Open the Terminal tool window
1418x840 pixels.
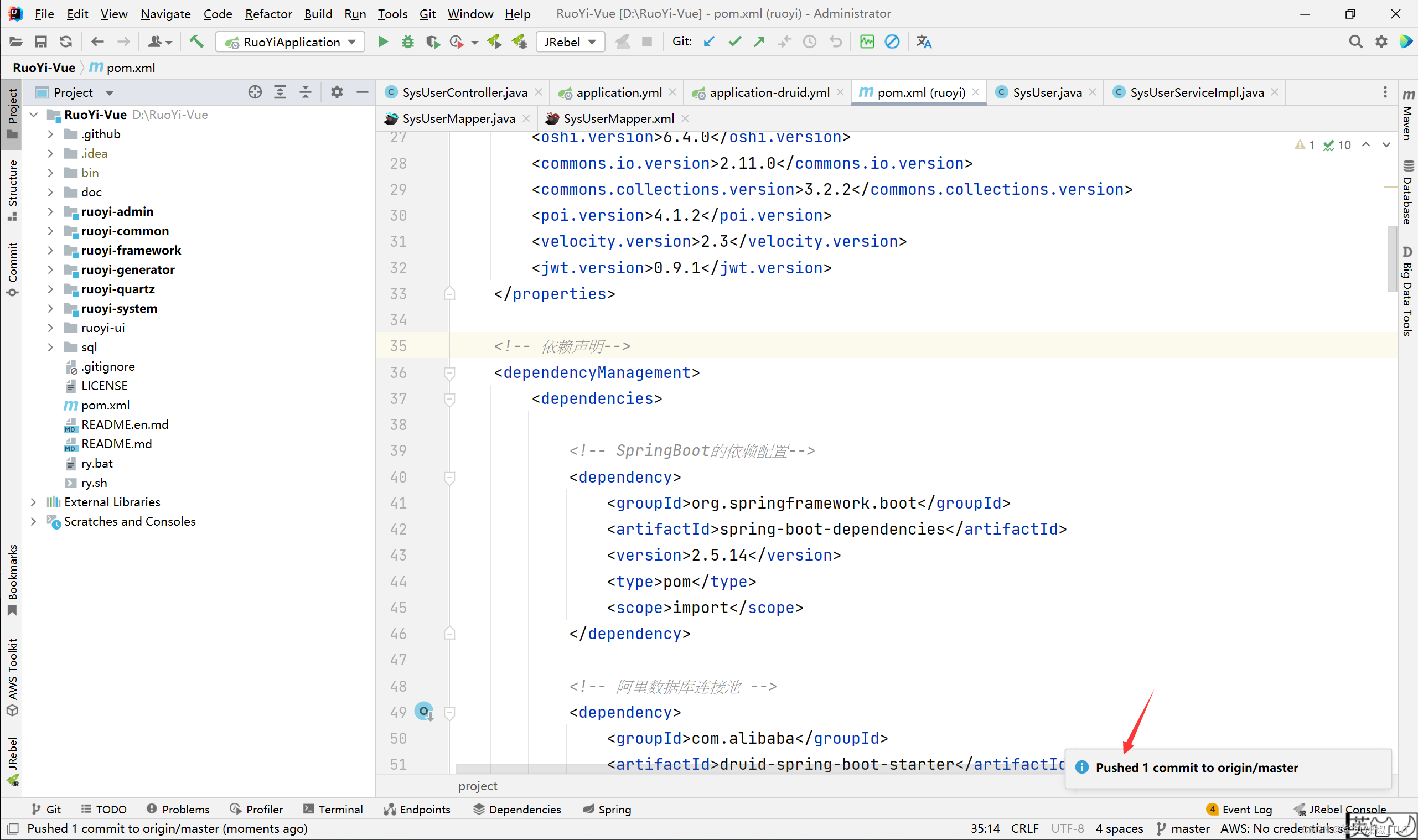[333, 810]
